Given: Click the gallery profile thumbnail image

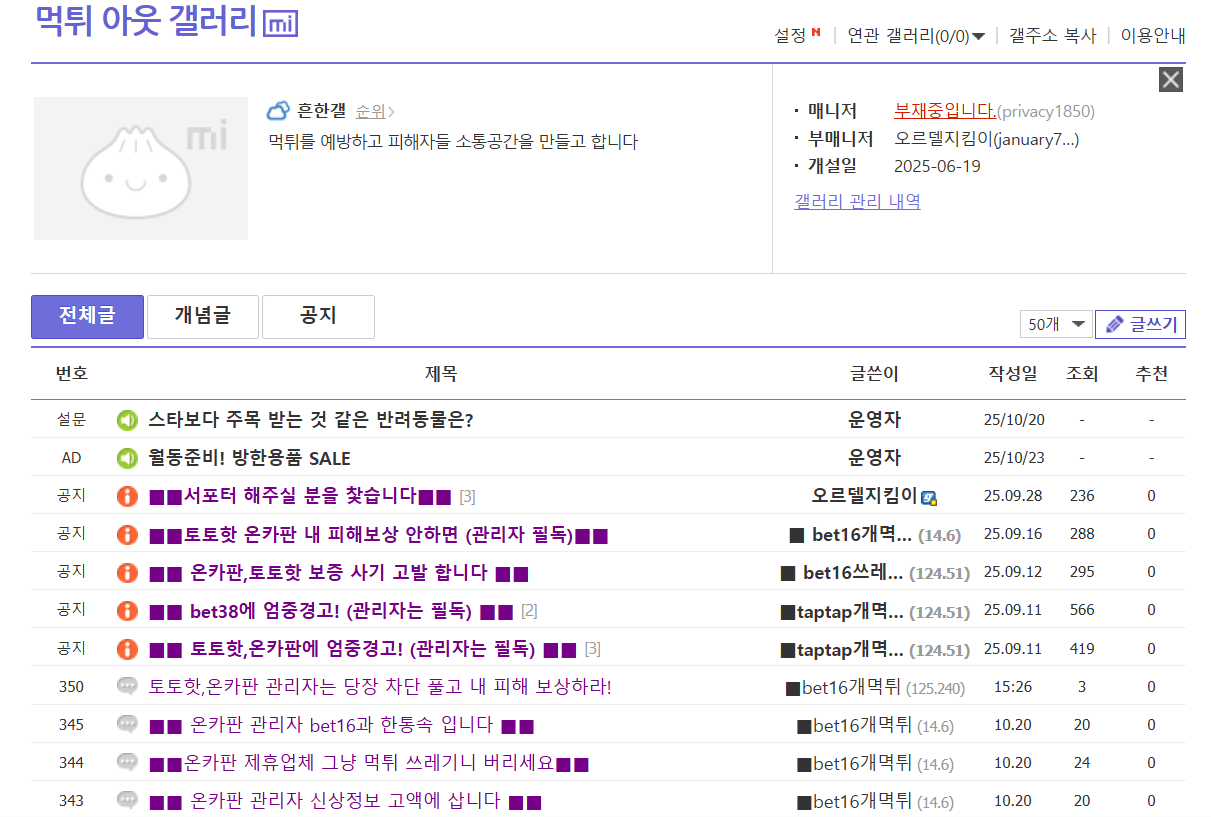Looking at the screenshot, I should click(x=141, y=168).
